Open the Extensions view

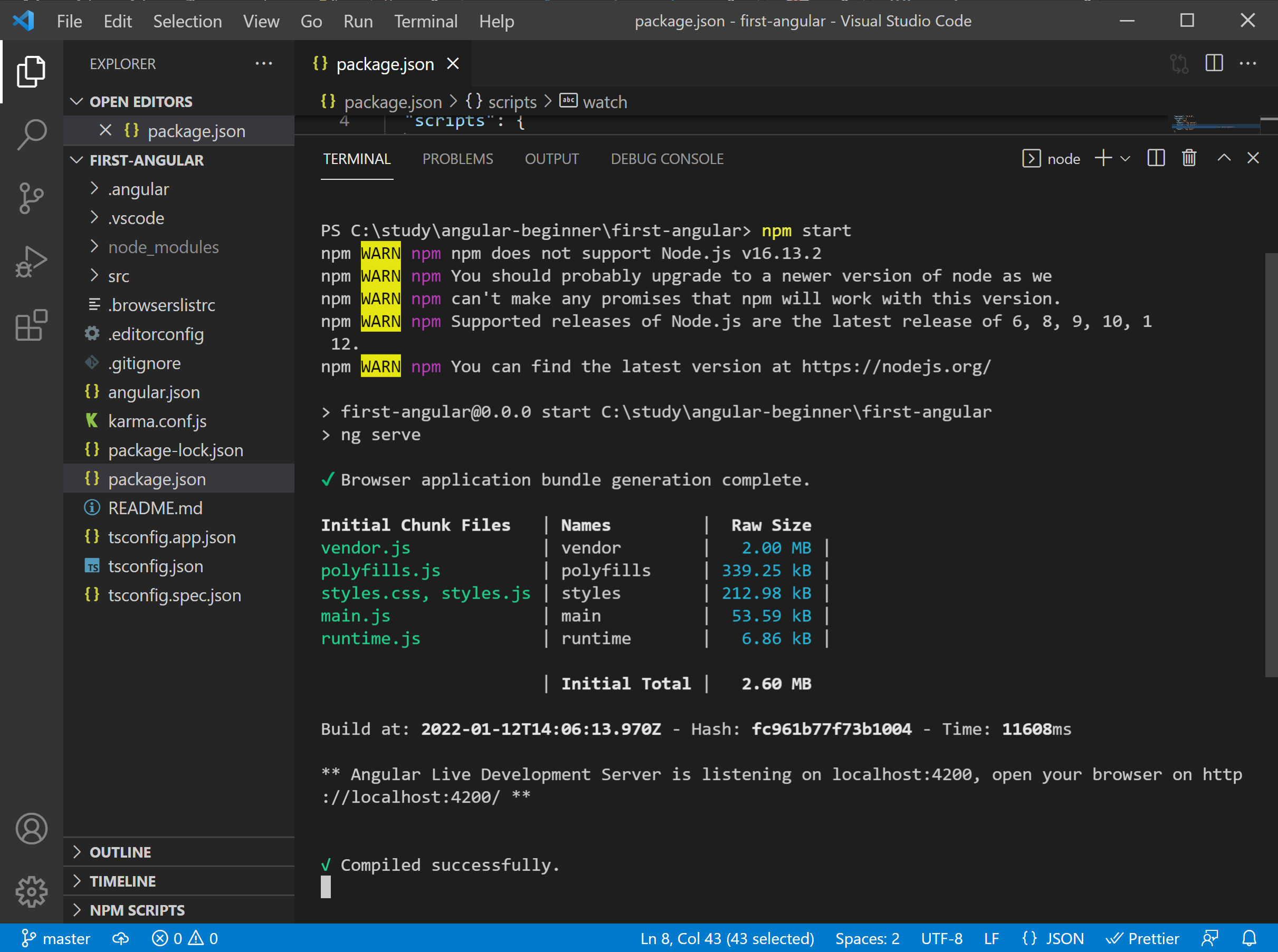click(x=32, y=326)
